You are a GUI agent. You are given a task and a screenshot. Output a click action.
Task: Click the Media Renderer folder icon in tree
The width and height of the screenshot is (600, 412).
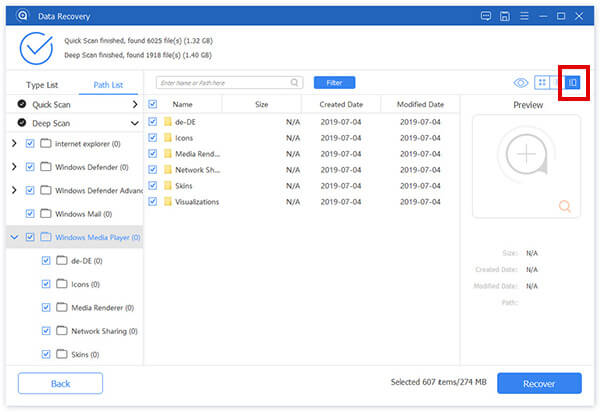(62, 307)
